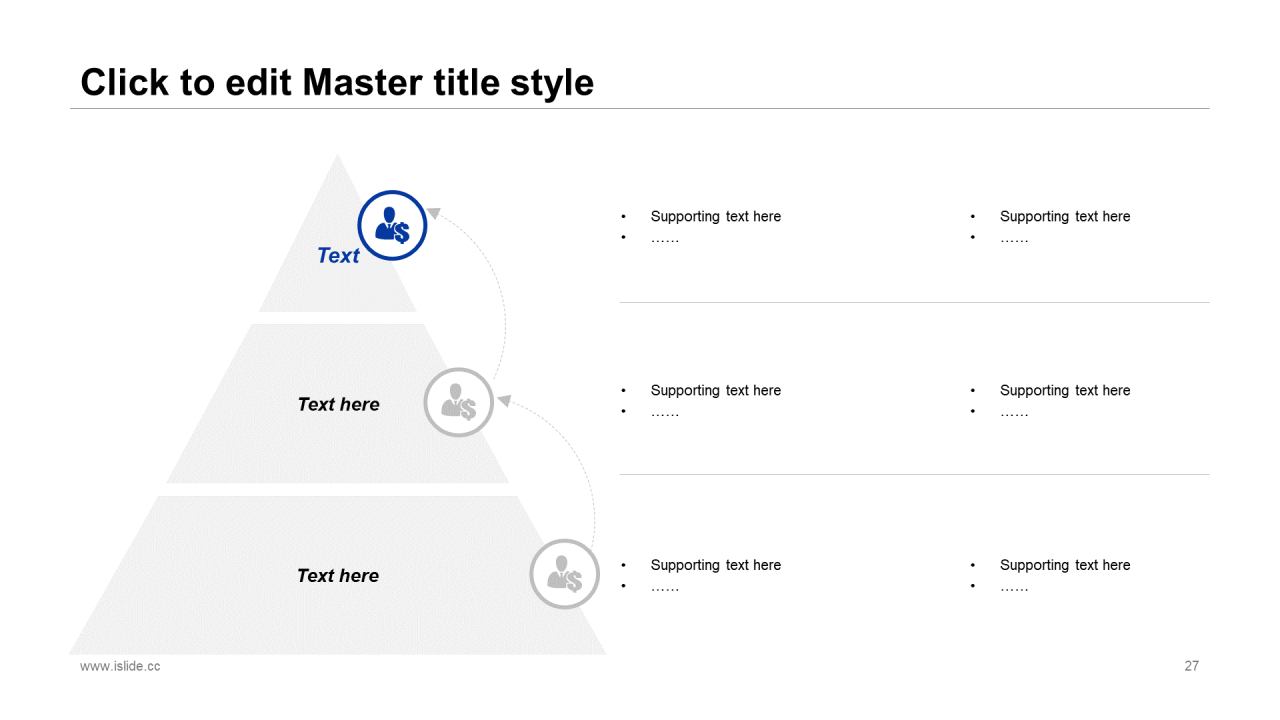Select middle-row left 'Supporting text here' bullet
Viewport: 1280px width, 720px height.
715,390
